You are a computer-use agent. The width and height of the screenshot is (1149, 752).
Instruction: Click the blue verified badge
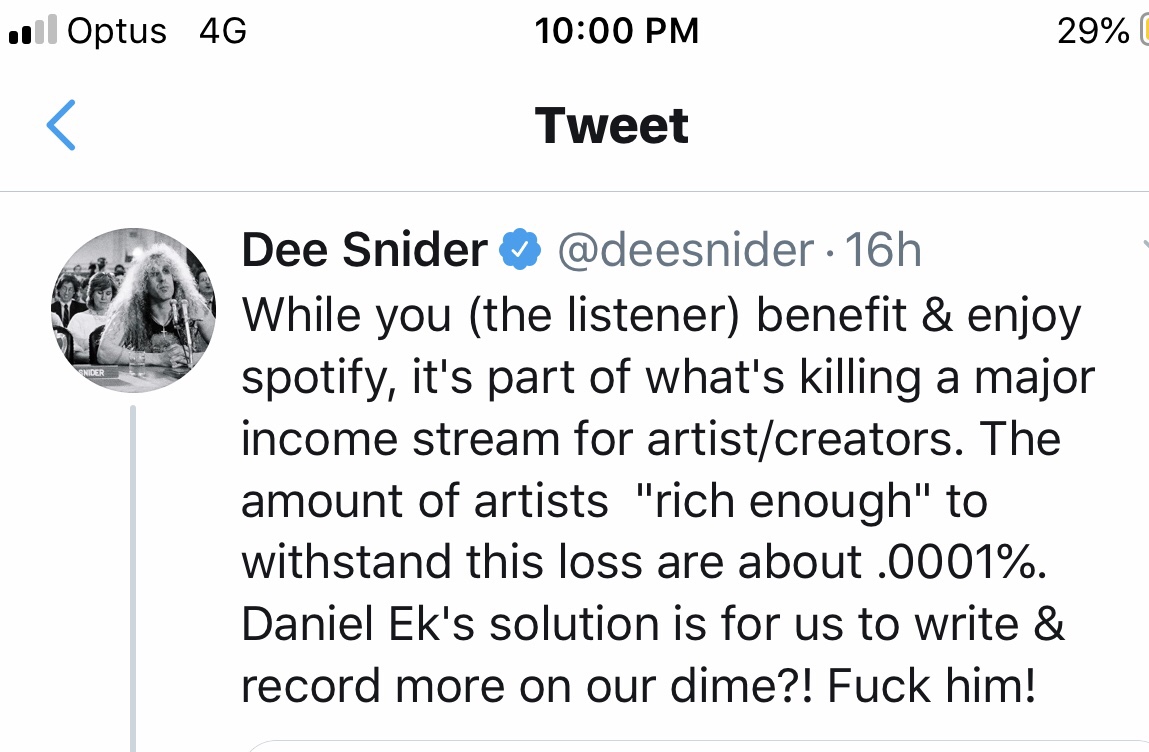coord(520,251)
